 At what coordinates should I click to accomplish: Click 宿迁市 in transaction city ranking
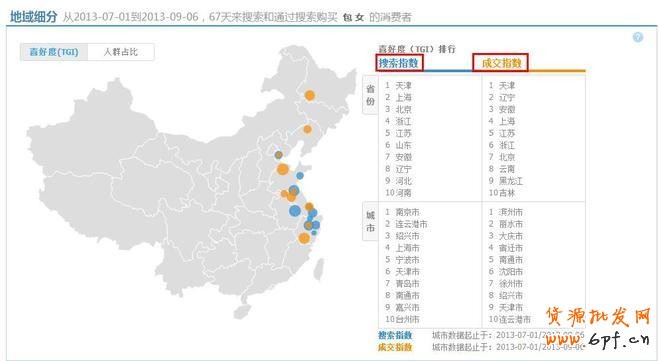pyautogui.click(x=511, y=248)
